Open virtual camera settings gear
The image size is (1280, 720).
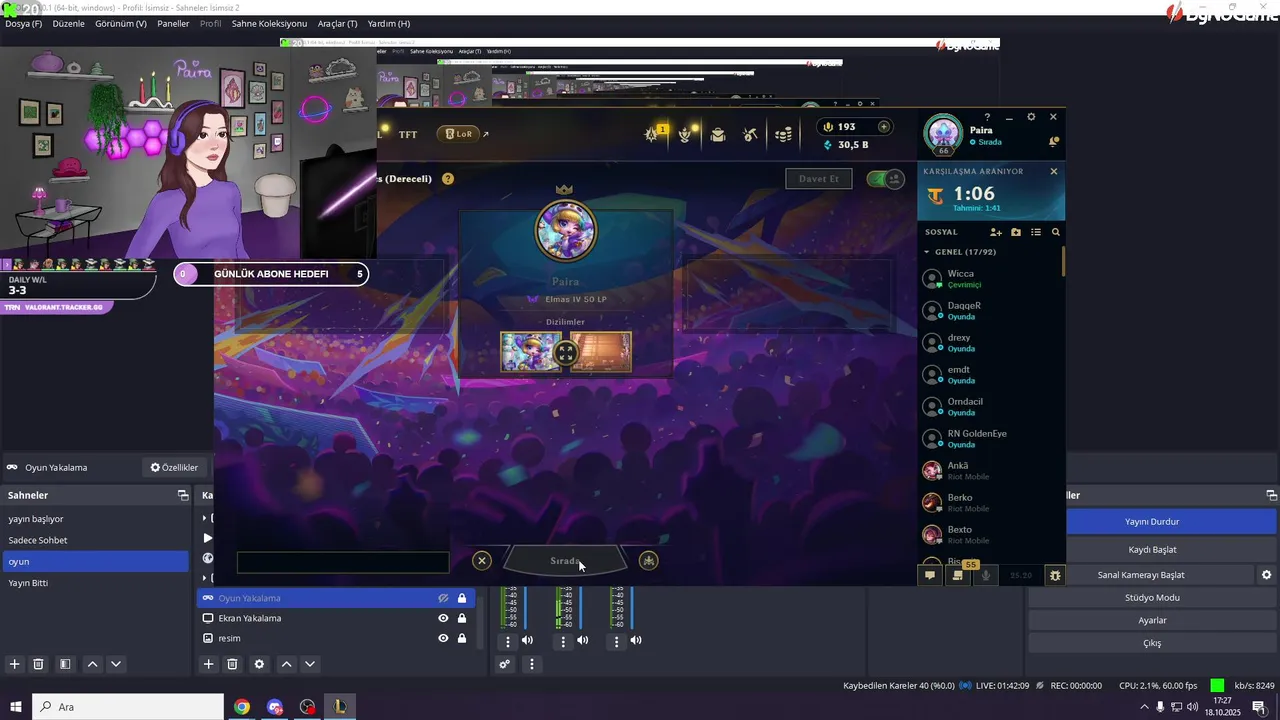(1267, 575)
